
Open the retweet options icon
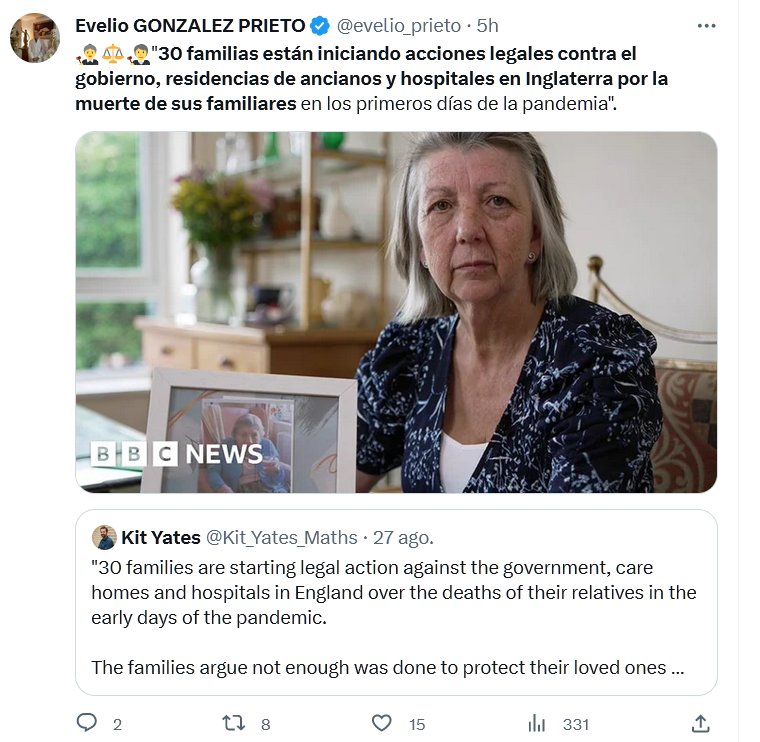[233, 723]
